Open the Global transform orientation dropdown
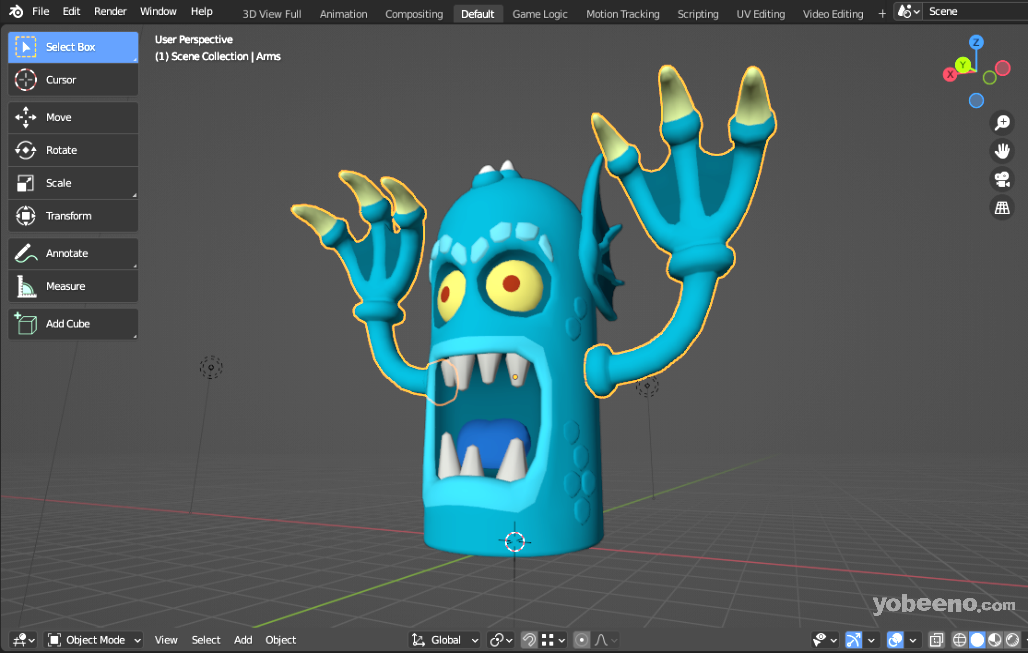Image resolution: width=1028 pixels, height=653 pixels. point(445,640)
